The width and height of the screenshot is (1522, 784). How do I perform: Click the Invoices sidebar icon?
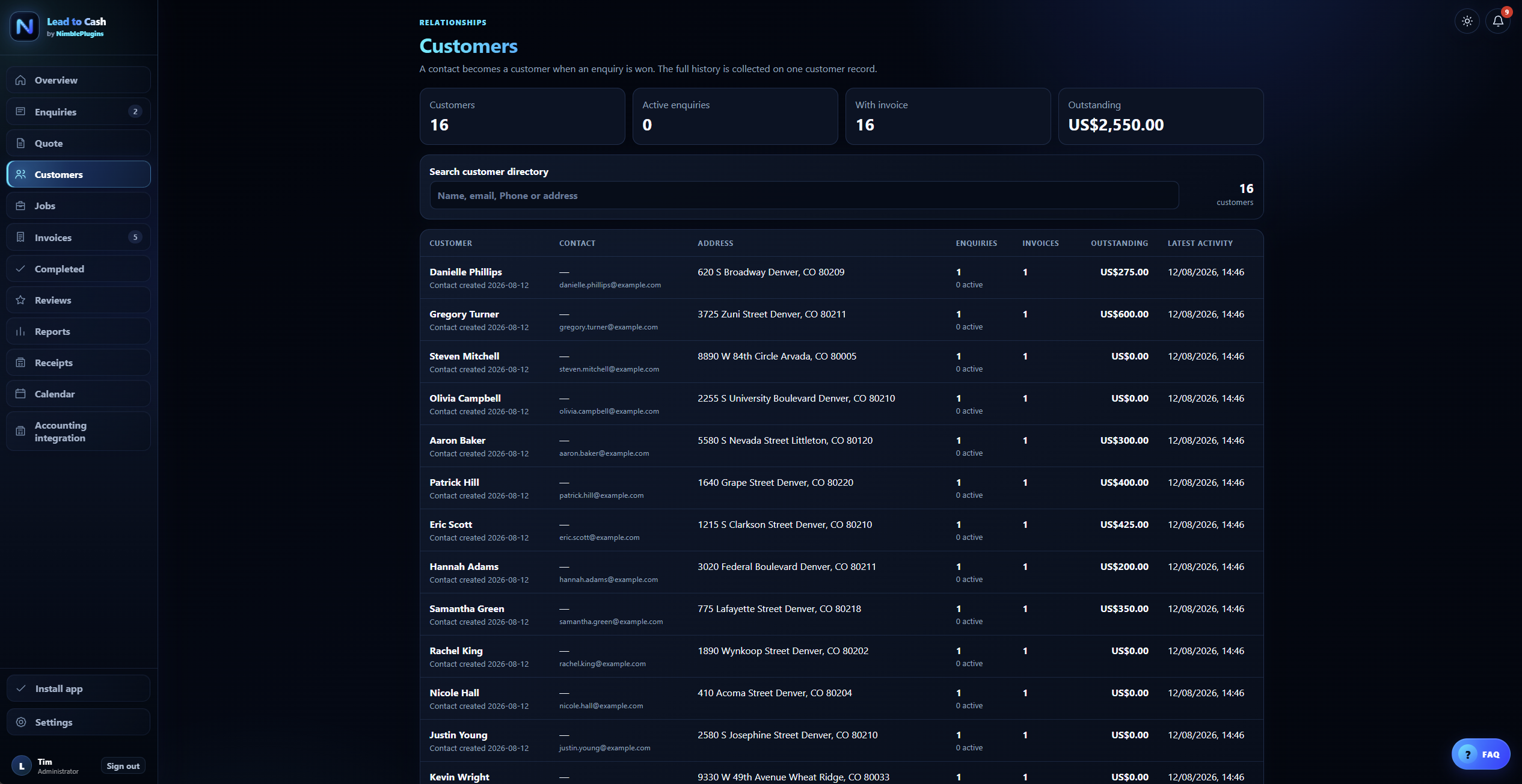coord(20,237)
